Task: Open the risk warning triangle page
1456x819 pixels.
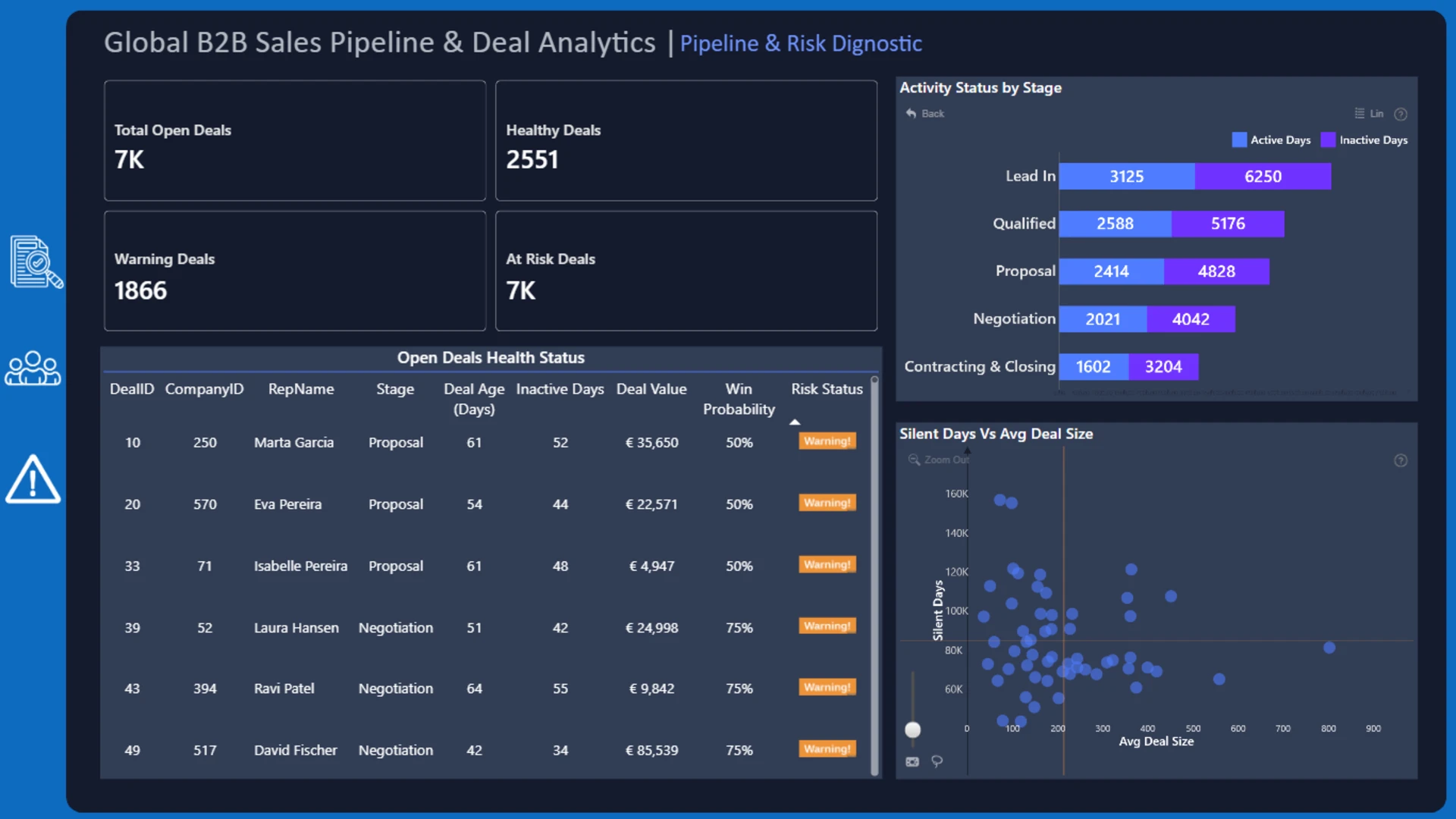Action: [33, 479]
